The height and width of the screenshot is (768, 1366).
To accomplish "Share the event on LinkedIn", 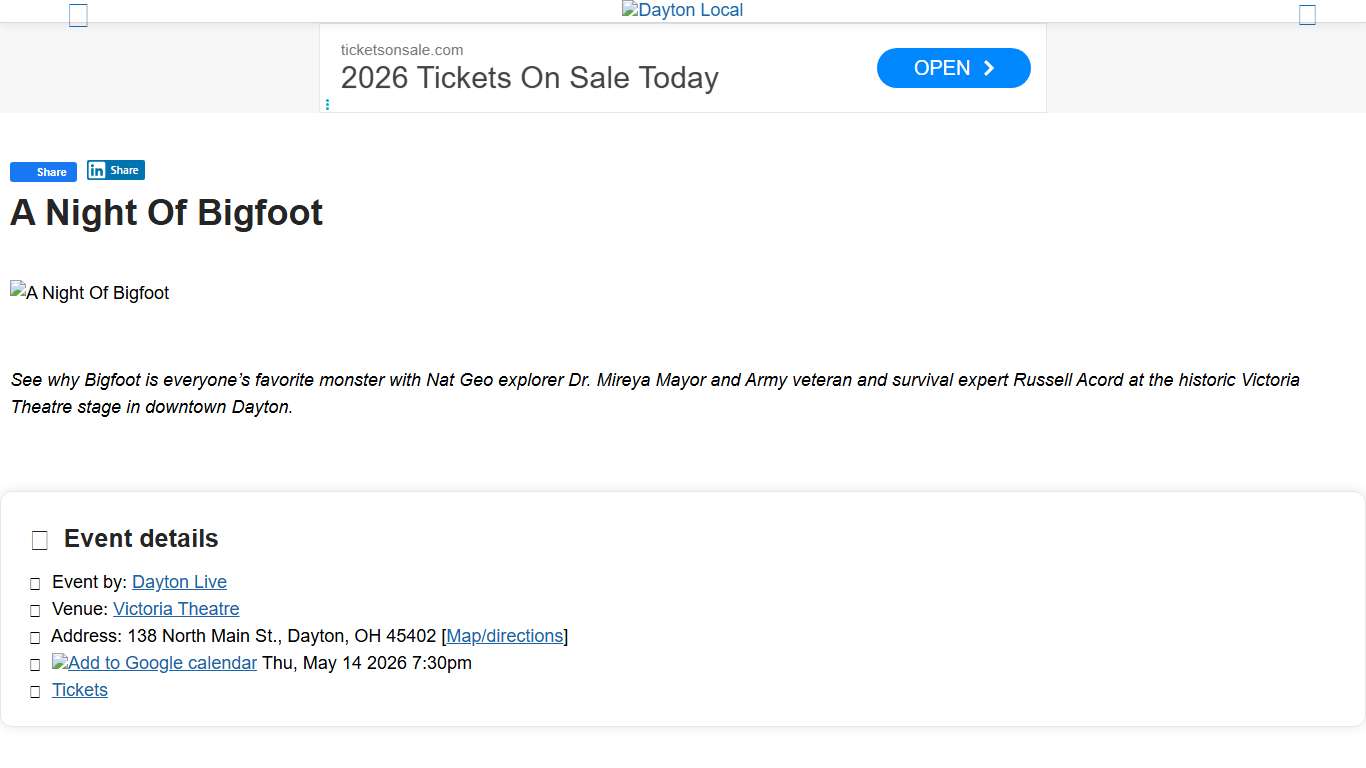I will (x=116, y=170).
